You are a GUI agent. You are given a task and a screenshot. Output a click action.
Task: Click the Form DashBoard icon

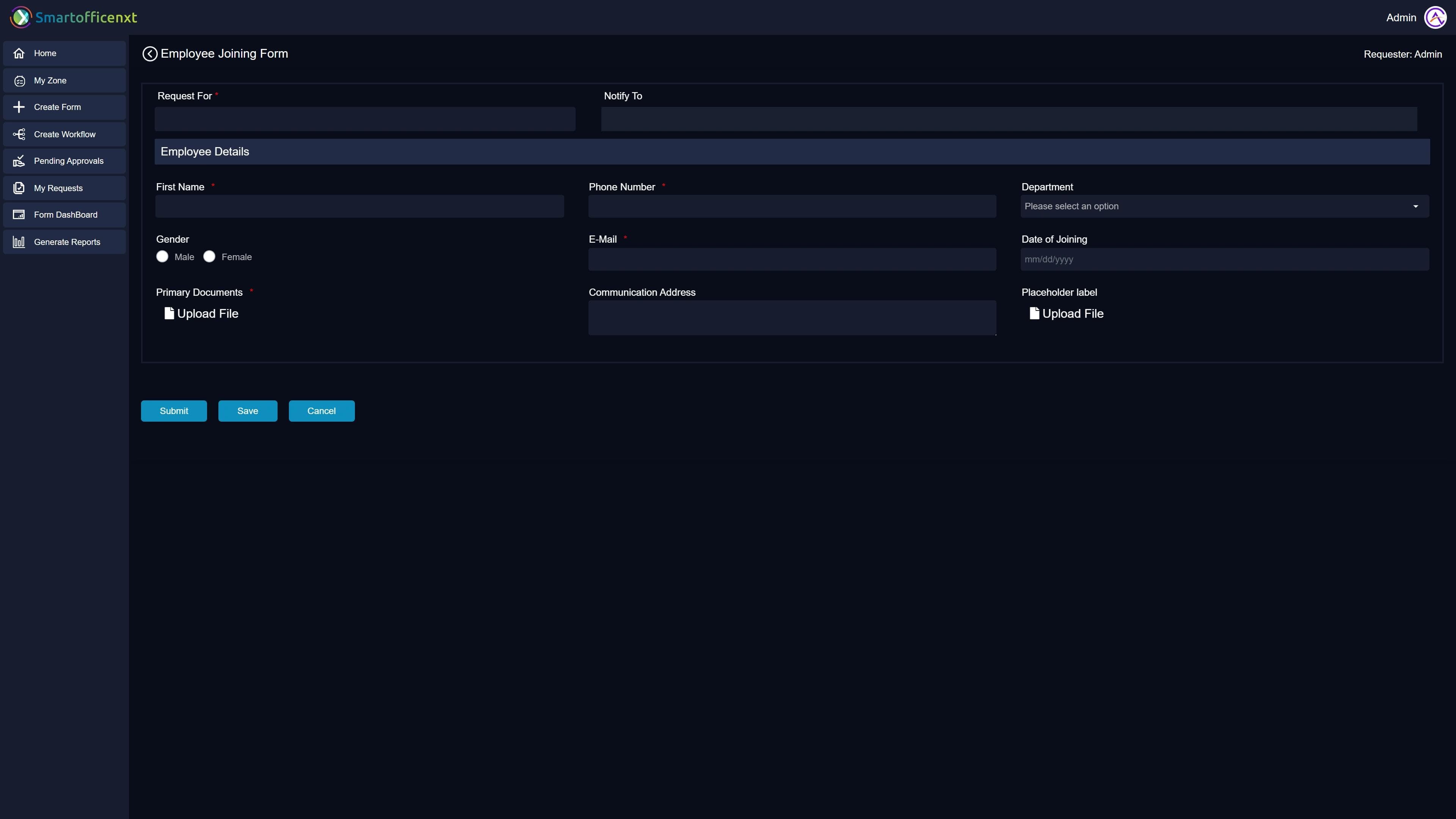(20, 215)
